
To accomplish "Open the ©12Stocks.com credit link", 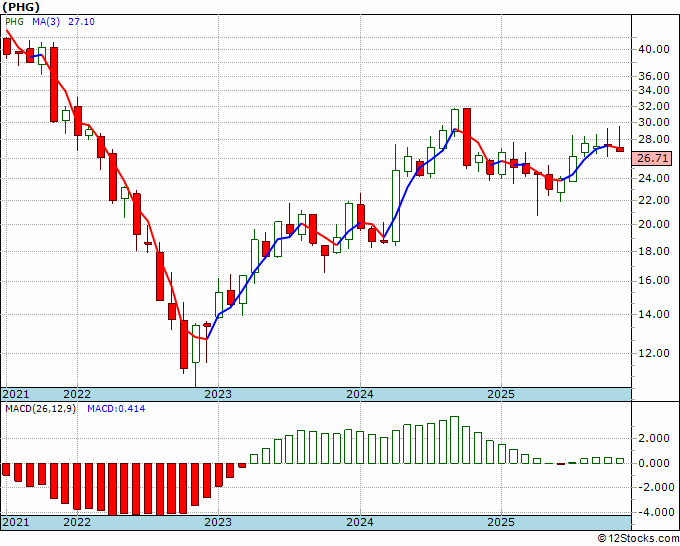I will pos(638,539).
